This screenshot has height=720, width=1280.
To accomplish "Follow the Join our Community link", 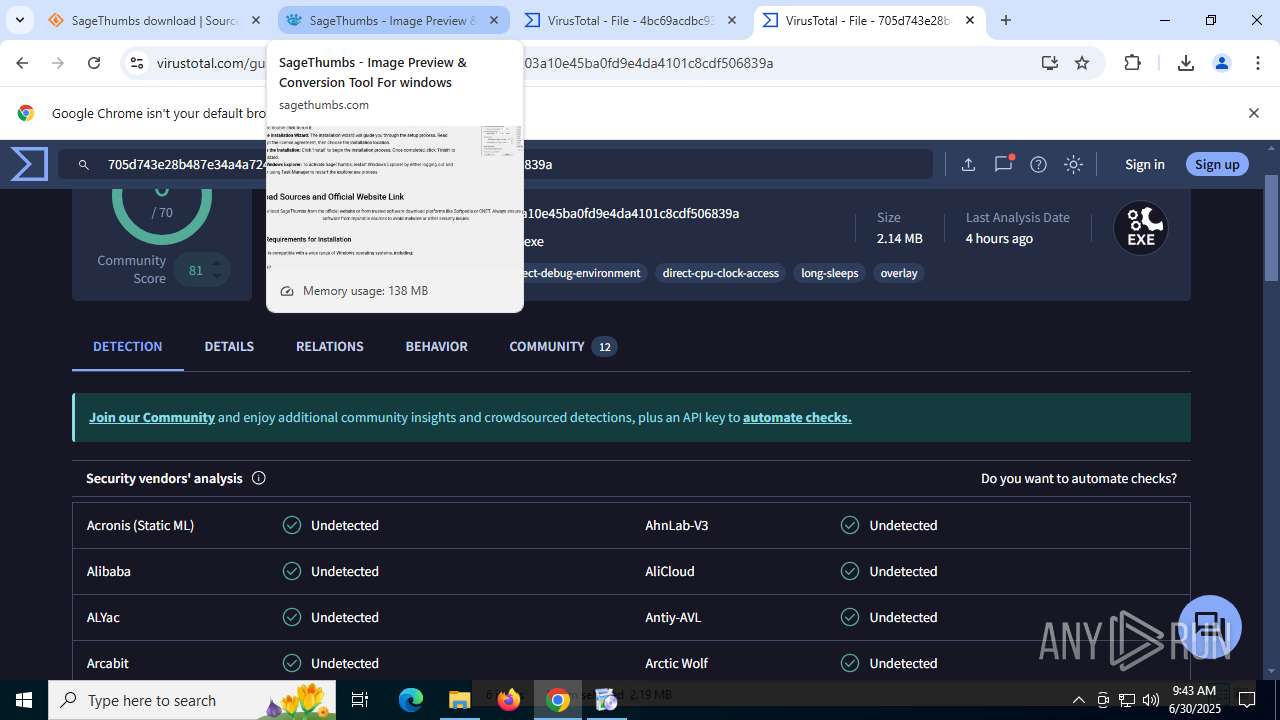I will [x=152, y=417].
